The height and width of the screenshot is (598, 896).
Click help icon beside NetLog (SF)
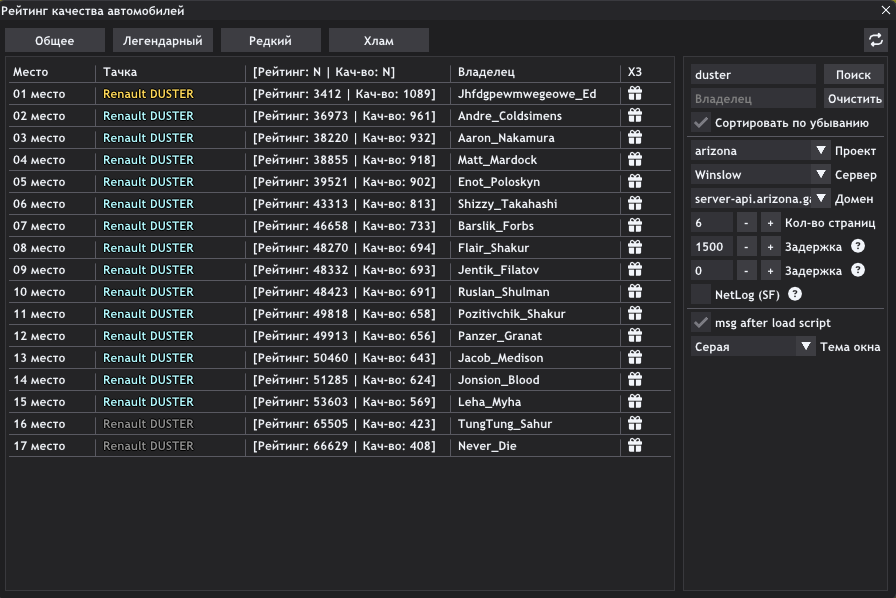795,294
